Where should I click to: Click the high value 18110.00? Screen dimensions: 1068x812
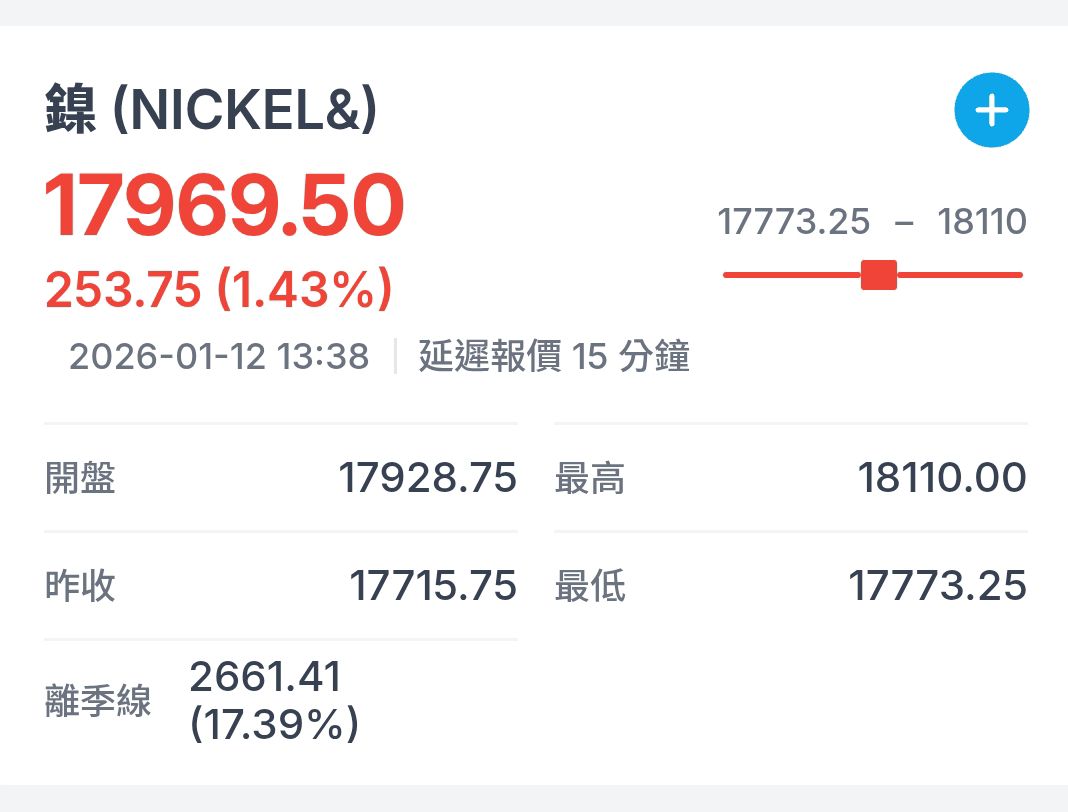point(942,478)
